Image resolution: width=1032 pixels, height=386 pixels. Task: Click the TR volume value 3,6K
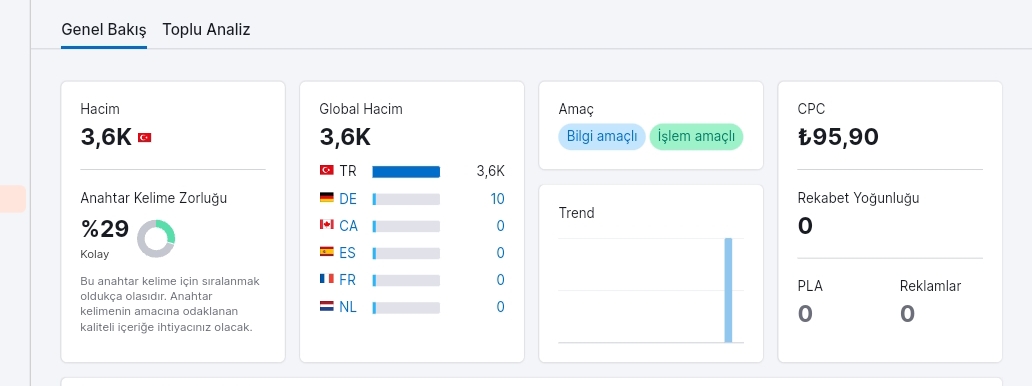point(490,172)
